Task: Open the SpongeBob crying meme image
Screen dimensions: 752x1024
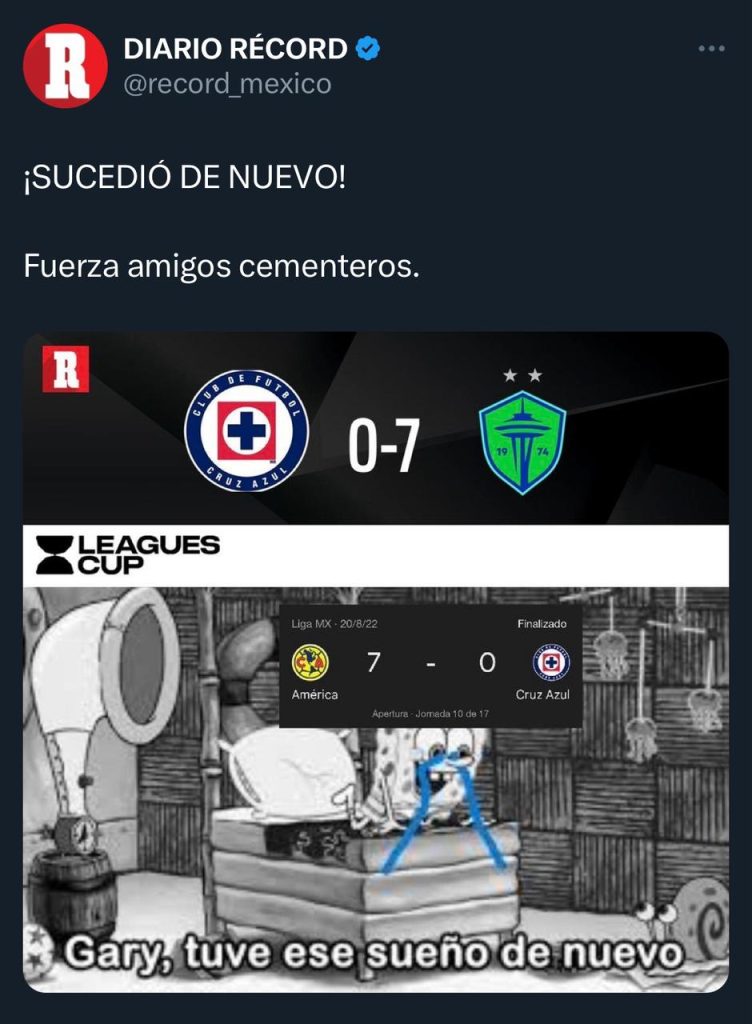Action: coord(376,789)
